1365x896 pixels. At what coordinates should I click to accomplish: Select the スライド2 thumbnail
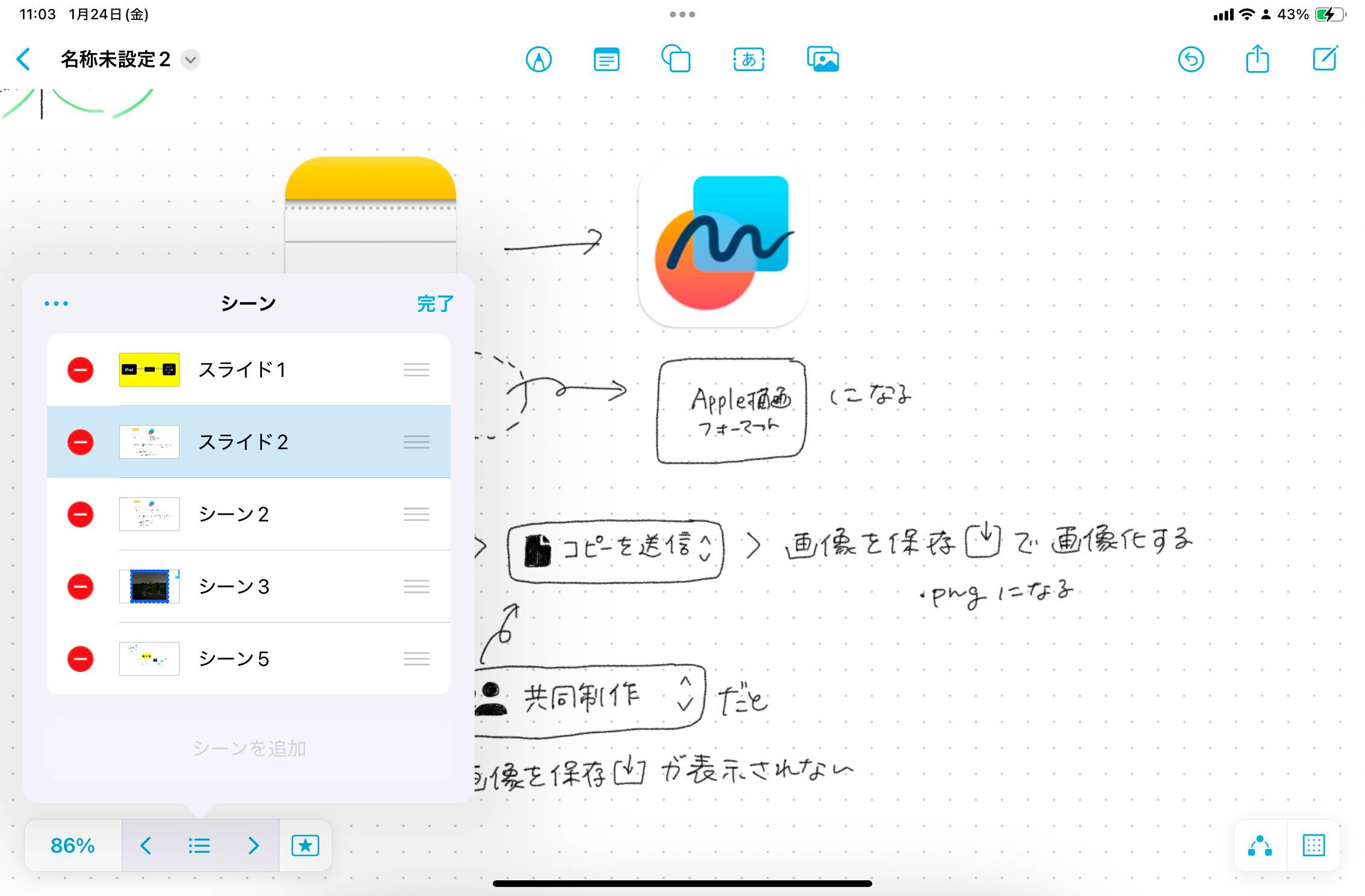coord(149,442)
